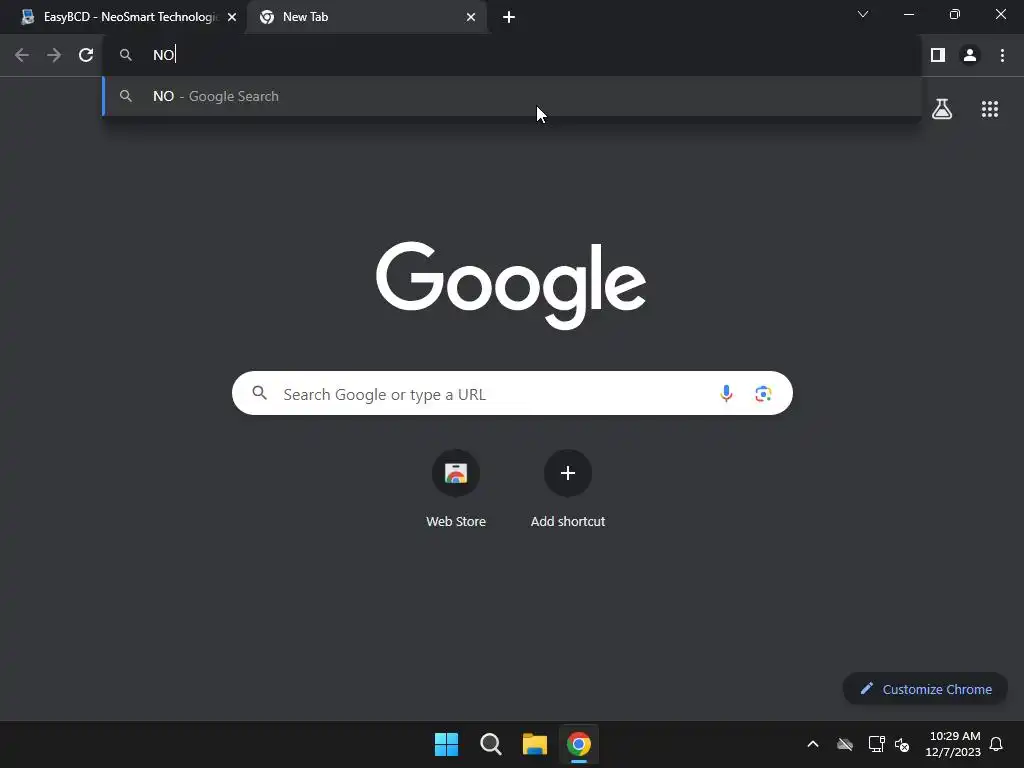Click the Google logo

(511, 285)
